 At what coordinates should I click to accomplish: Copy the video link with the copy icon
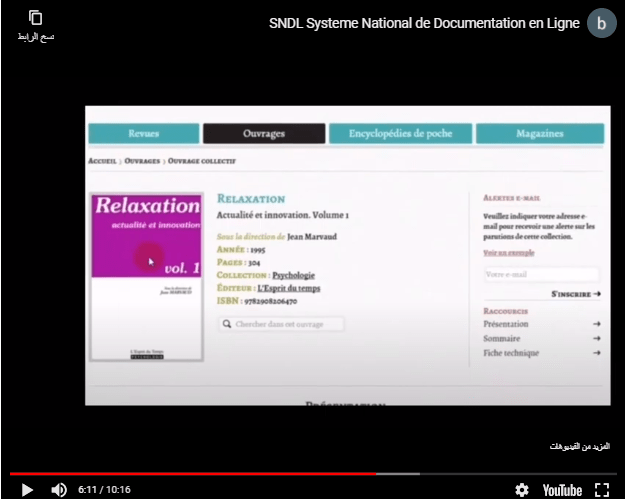[35, 18]
